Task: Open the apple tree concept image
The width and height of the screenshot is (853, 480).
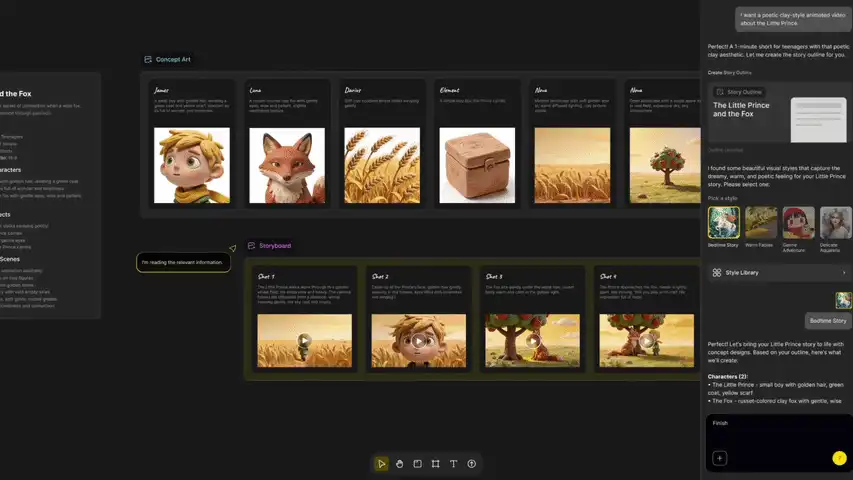Action: pos(665,165)
